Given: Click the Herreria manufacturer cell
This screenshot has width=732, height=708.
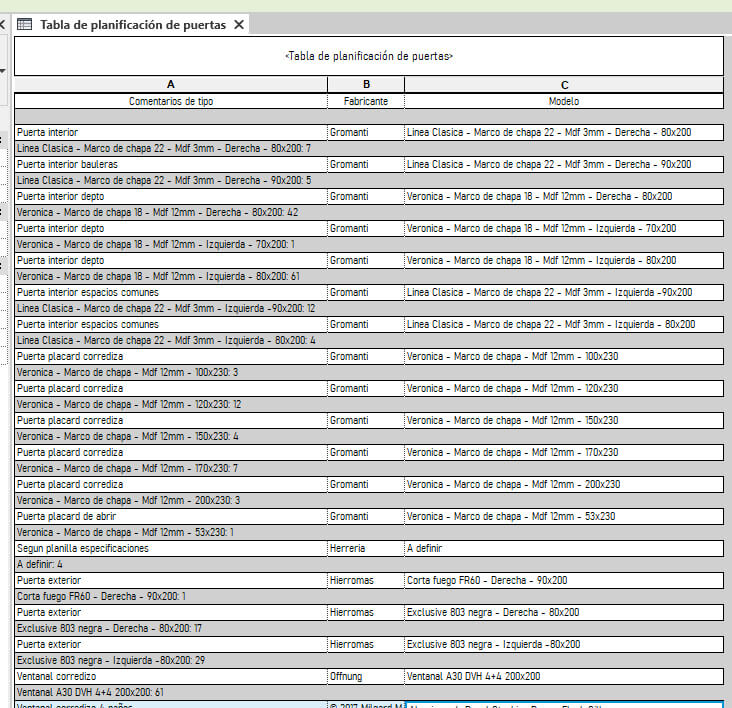Looking at the screenshot, I should click(366, 548).
